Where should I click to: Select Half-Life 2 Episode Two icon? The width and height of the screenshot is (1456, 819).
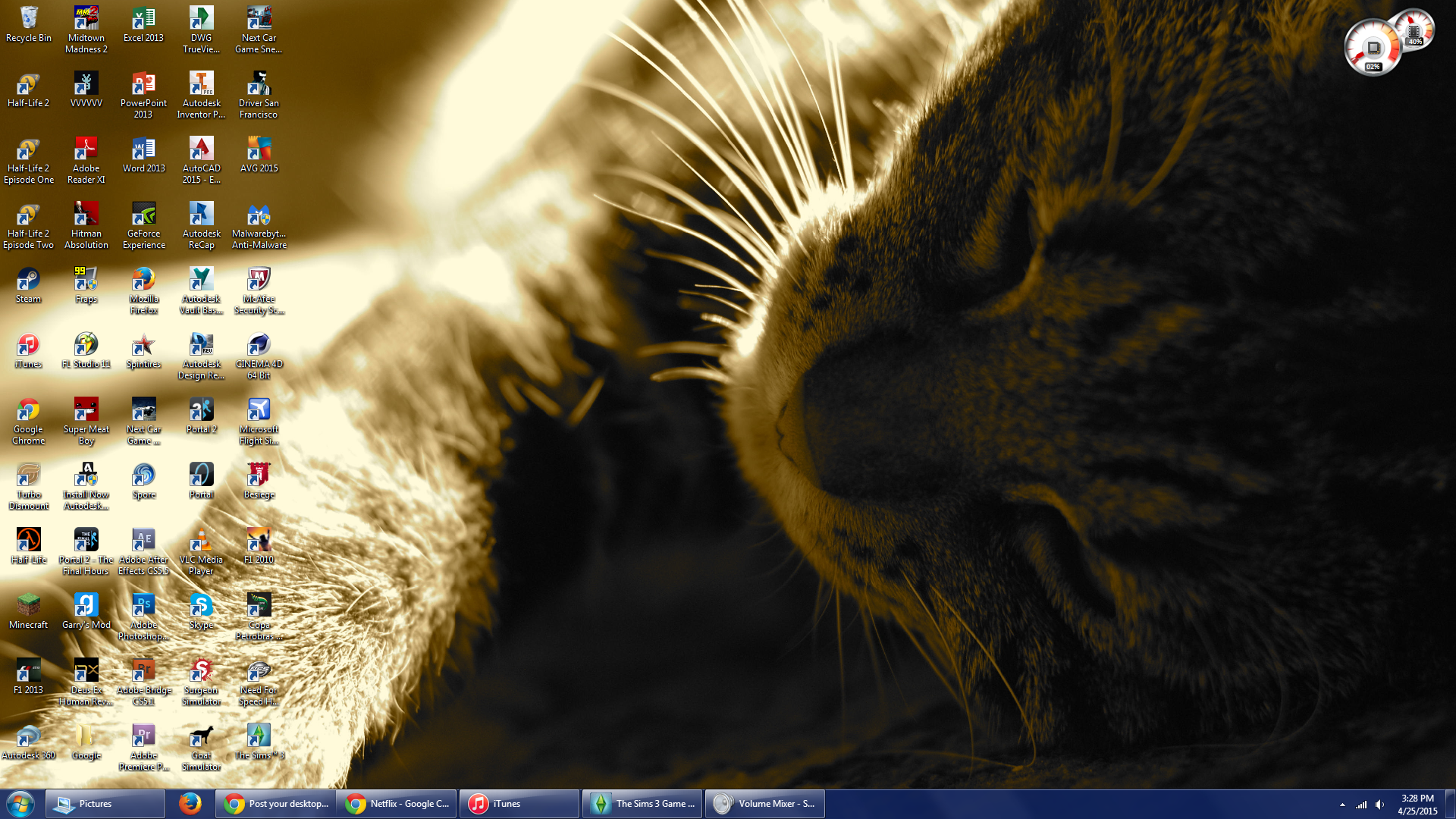point(29,226)
